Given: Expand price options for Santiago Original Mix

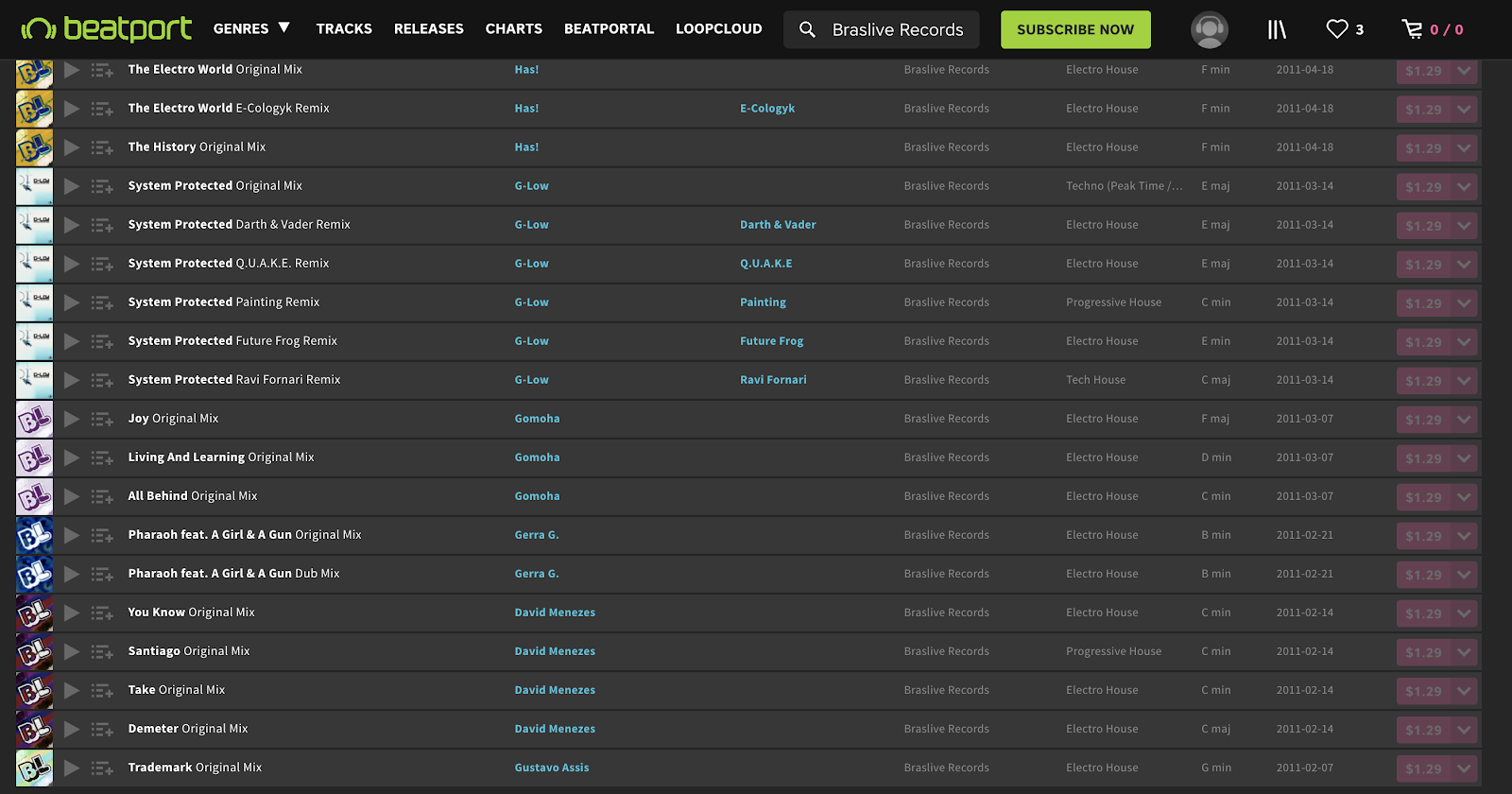Looking at the screenshot, I should 1464,651.
